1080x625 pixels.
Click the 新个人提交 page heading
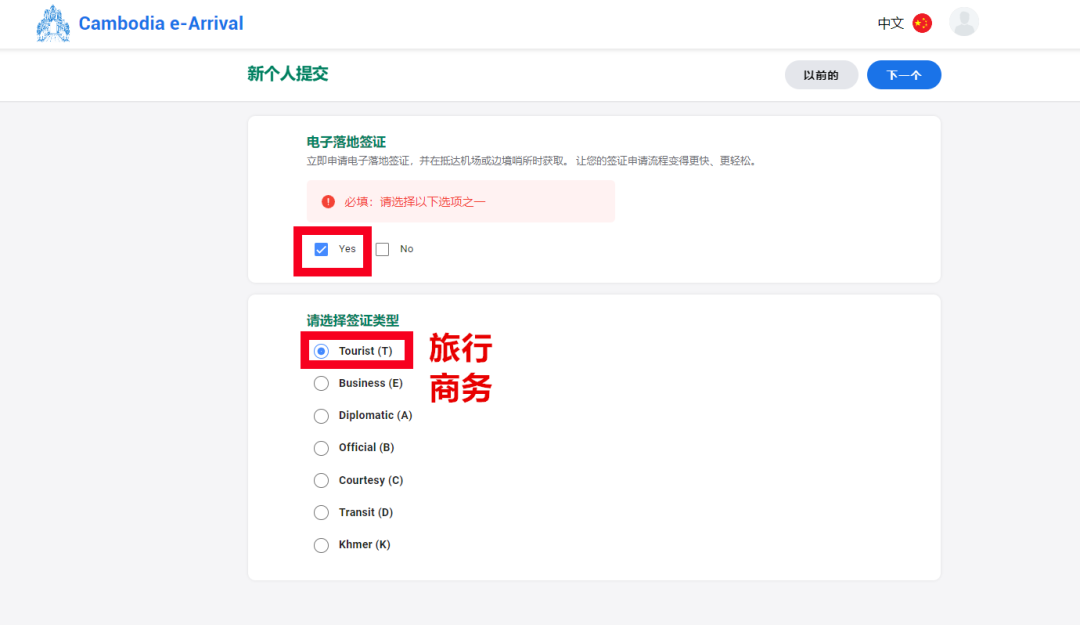coord(288,74)
